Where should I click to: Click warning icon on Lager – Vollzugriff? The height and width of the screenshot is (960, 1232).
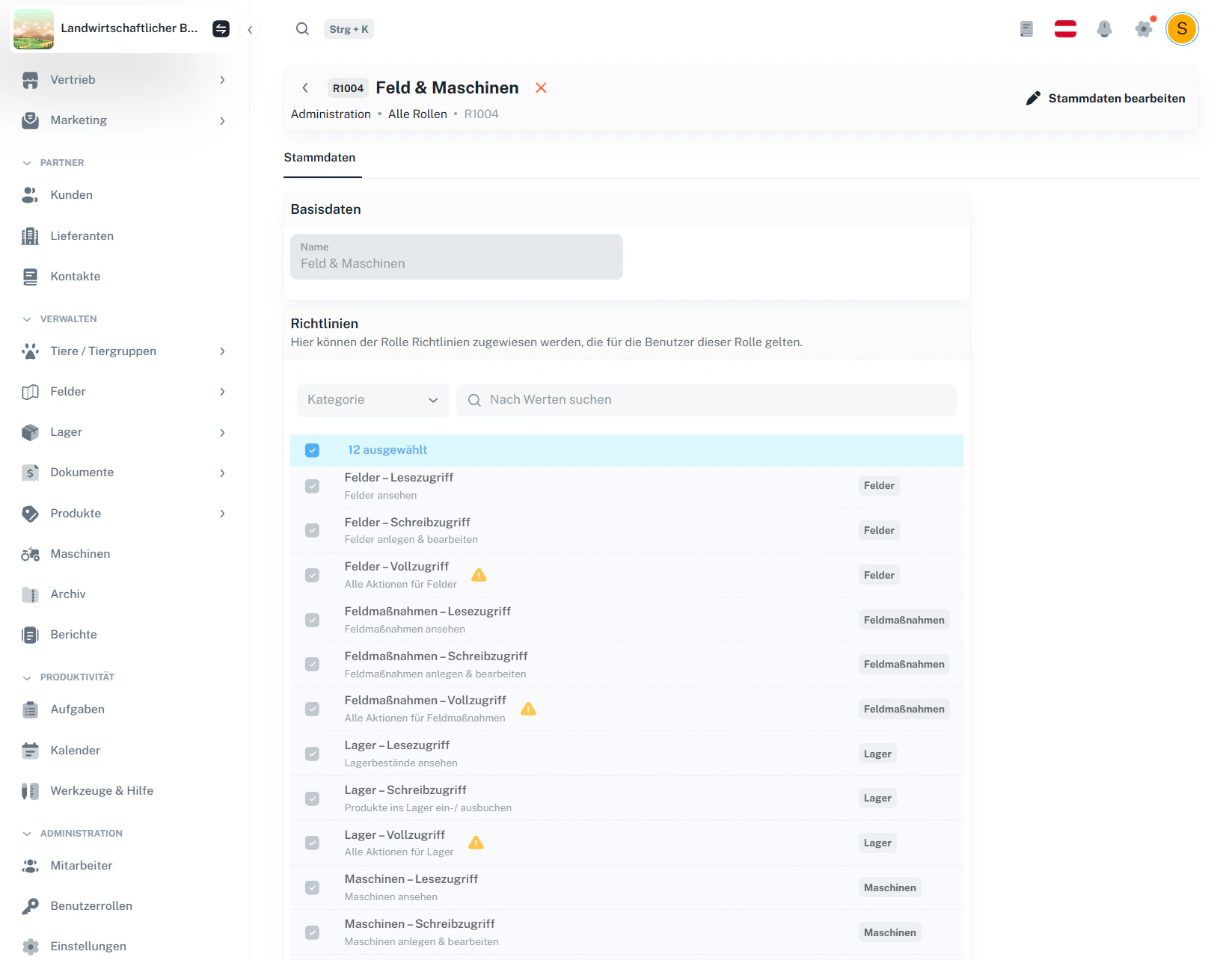click(476, 843)
